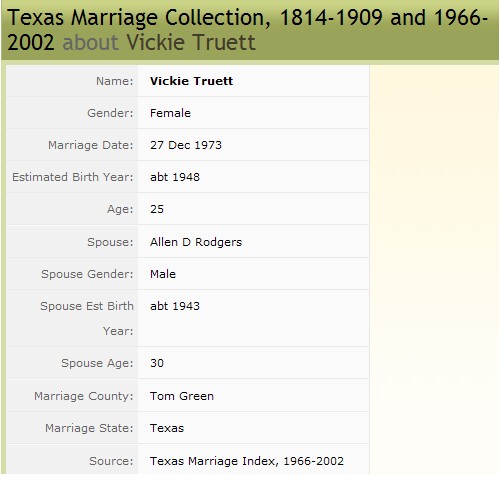Click the Source: field label
Image resolution: width=500 pixels, height=491 pixels.
click(111, 461)
